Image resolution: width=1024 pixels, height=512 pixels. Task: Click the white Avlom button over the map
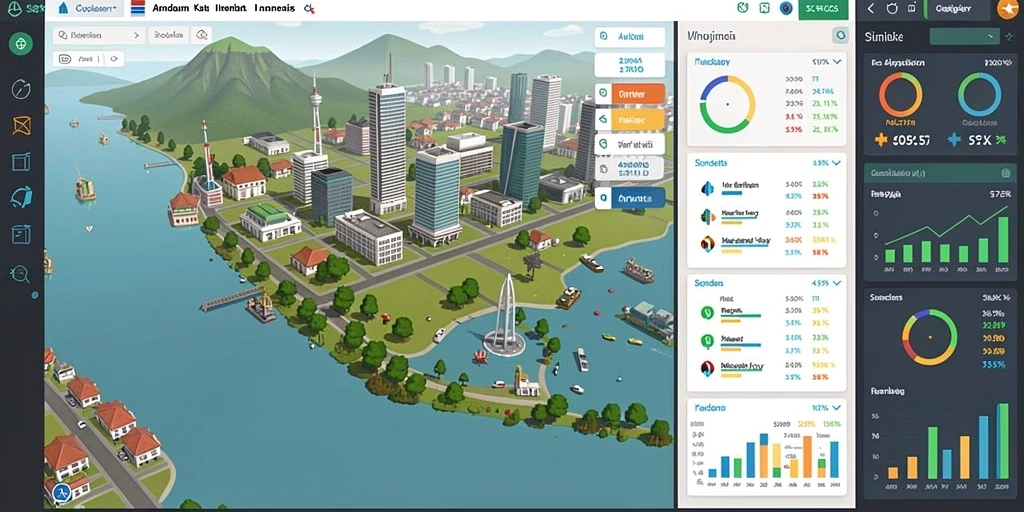(630, 37)
